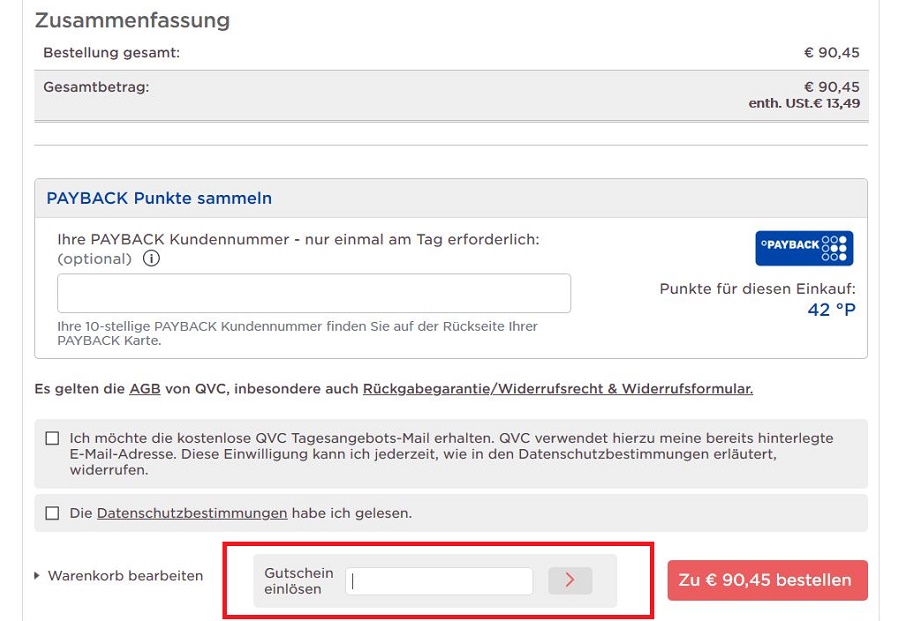Submit voucher with red arrow button
The image size is (899, 621).
(x=570, y=580)
